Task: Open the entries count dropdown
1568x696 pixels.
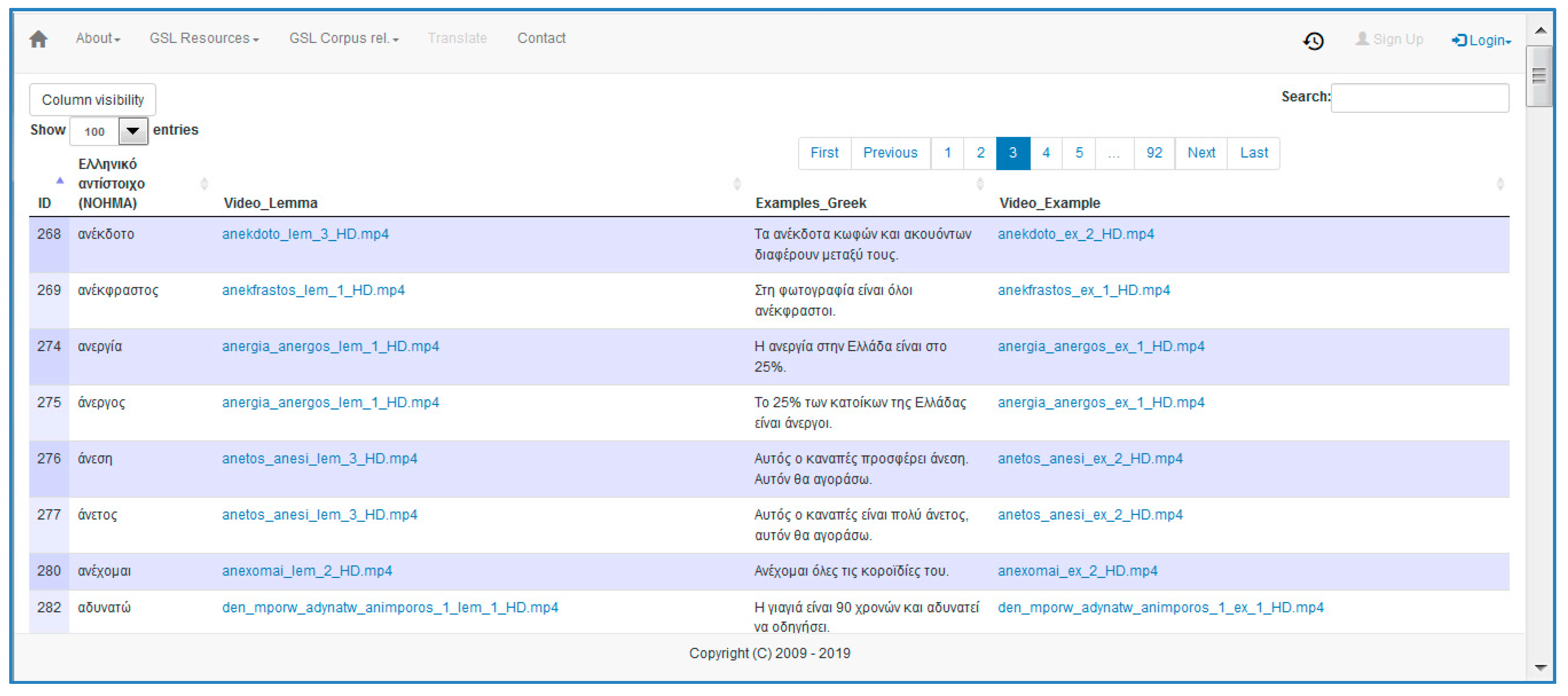Action: point(133,131)
